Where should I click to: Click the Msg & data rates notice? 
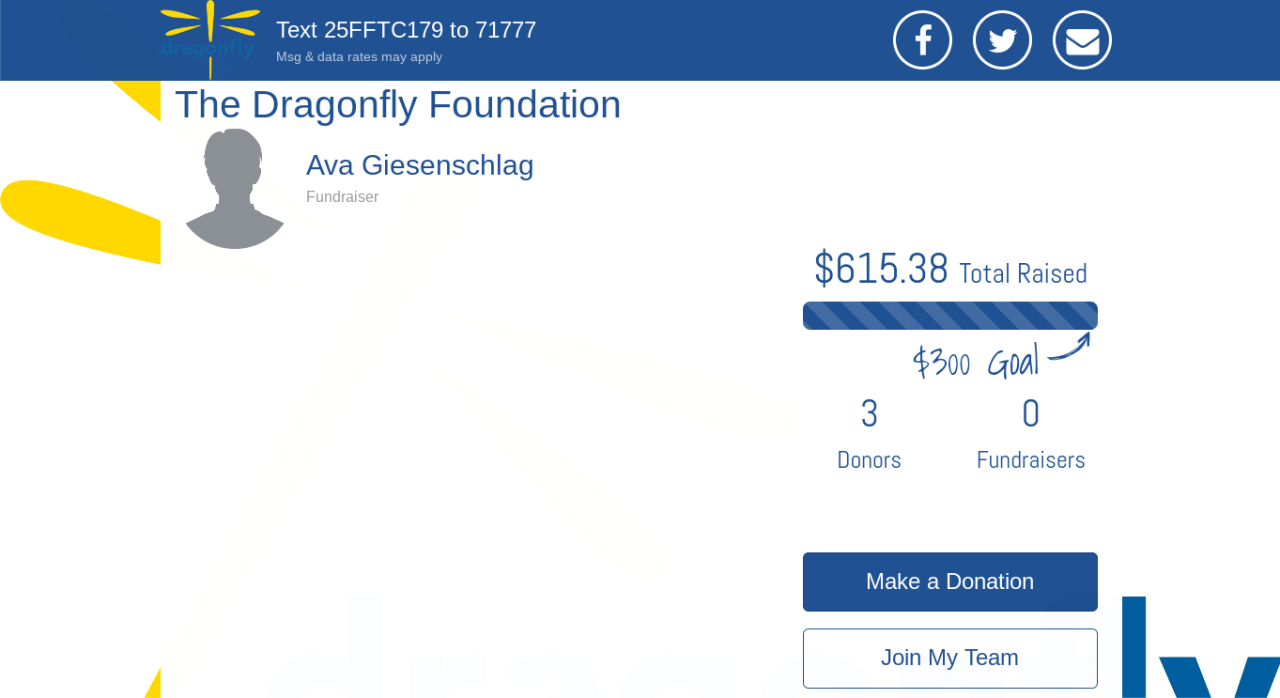[x=359, y=57]
